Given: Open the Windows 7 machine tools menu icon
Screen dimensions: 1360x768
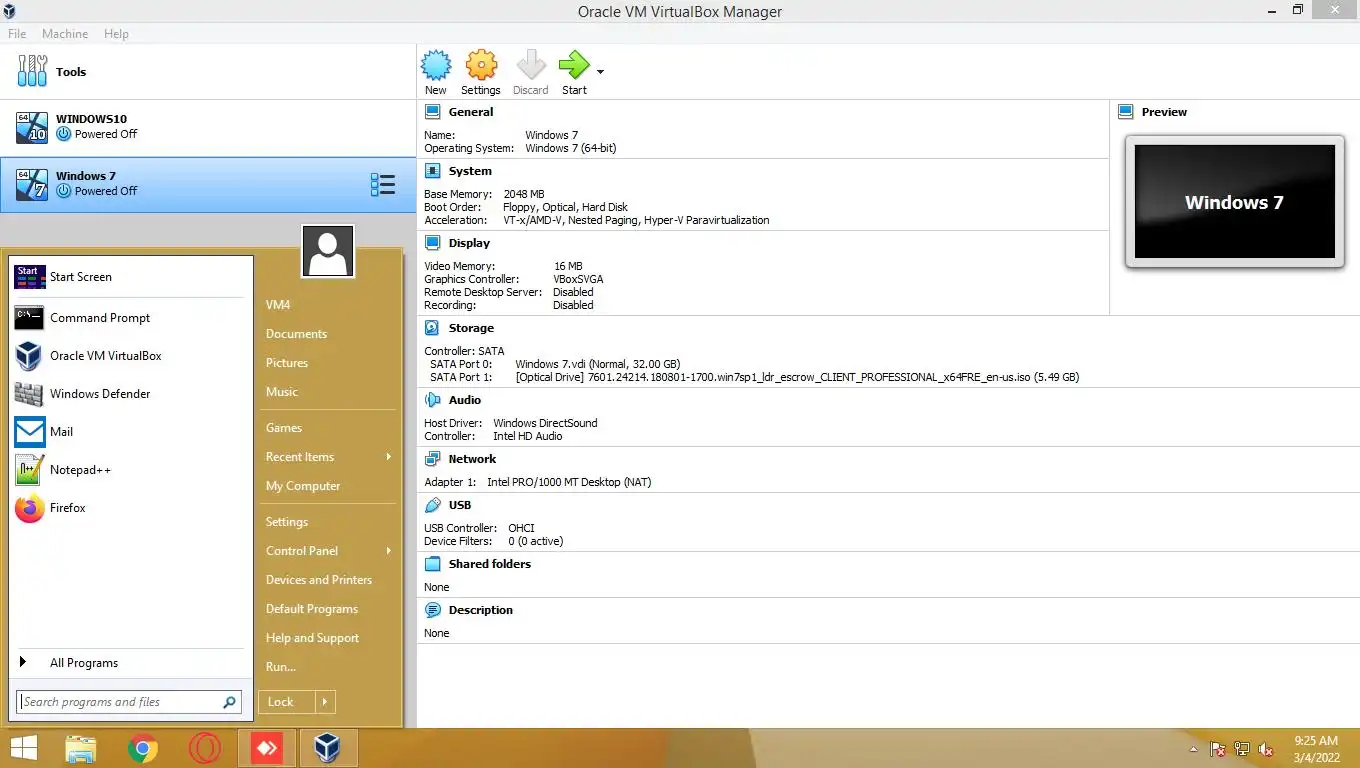Looking at the screenshot, I should tap(382, 184).
